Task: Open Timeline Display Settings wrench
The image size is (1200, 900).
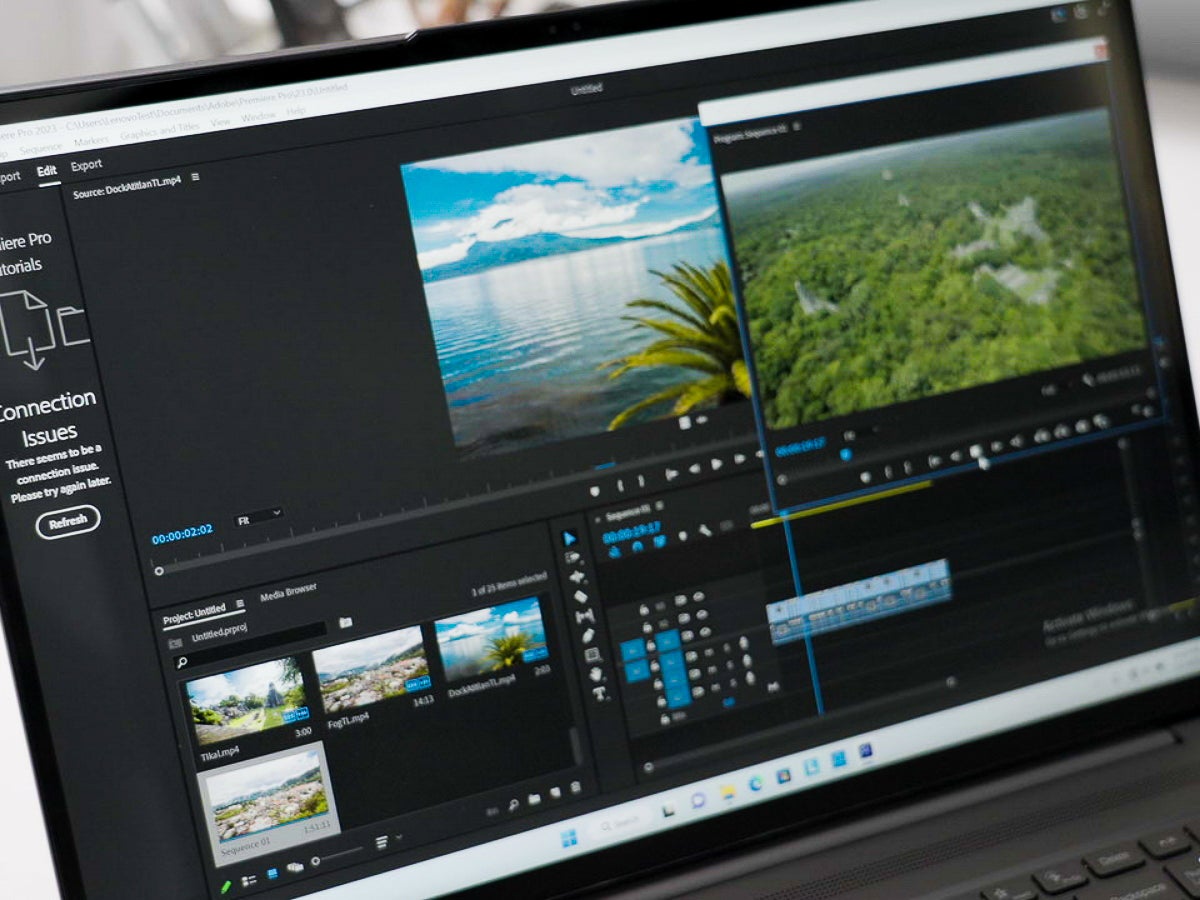Action: (705, 530)
